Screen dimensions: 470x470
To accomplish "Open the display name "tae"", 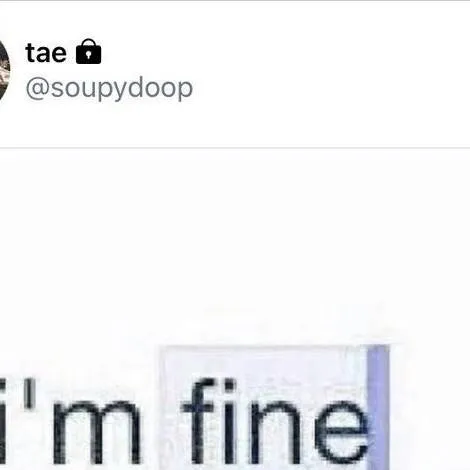I will [x=46, y=53].
